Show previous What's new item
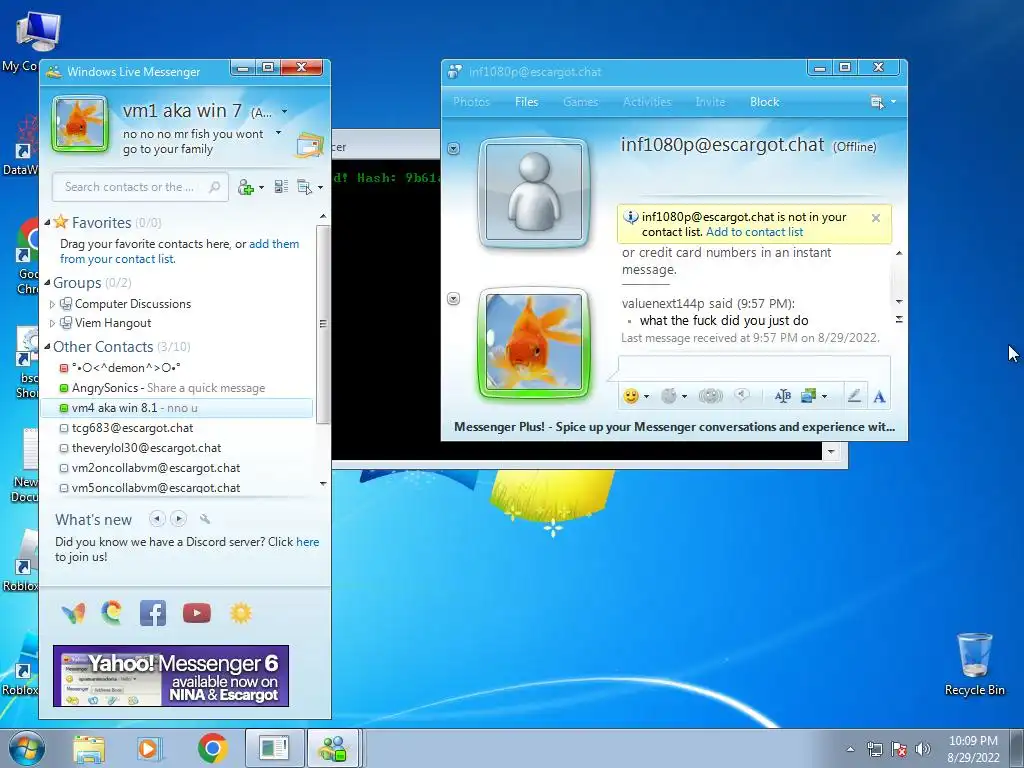The image size is (1024, 768). (157, 519)
